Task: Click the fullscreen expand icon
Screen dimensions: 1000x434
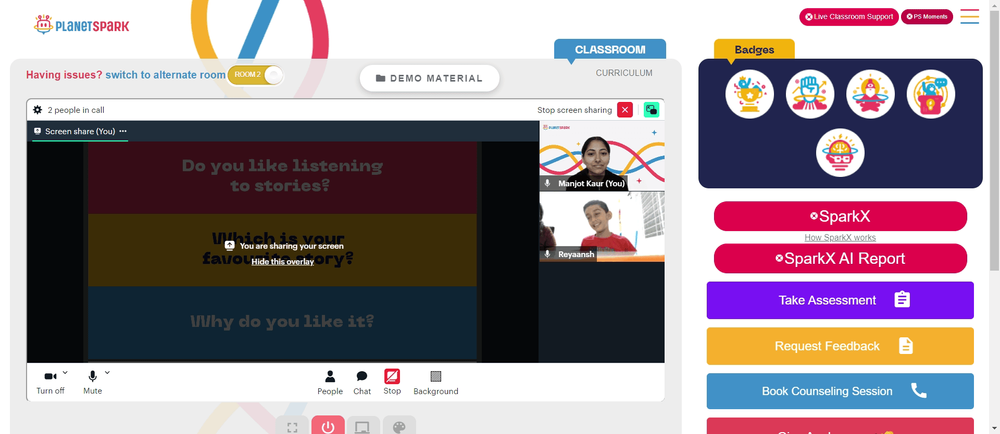Action: coord(292,427)
